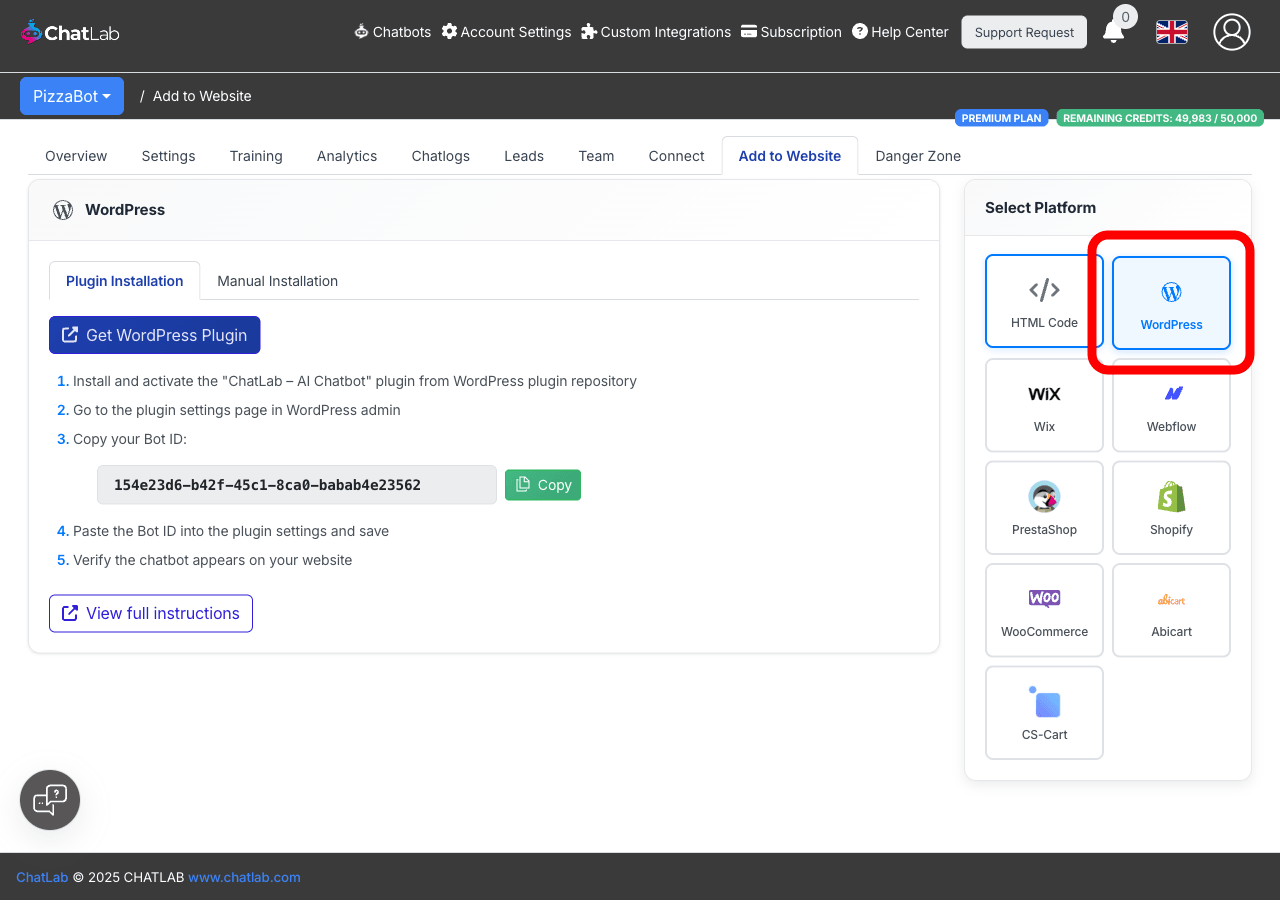Select the HTML Code platform tile
This screenshot has width=1280, height=900.
coord(1044,301)
